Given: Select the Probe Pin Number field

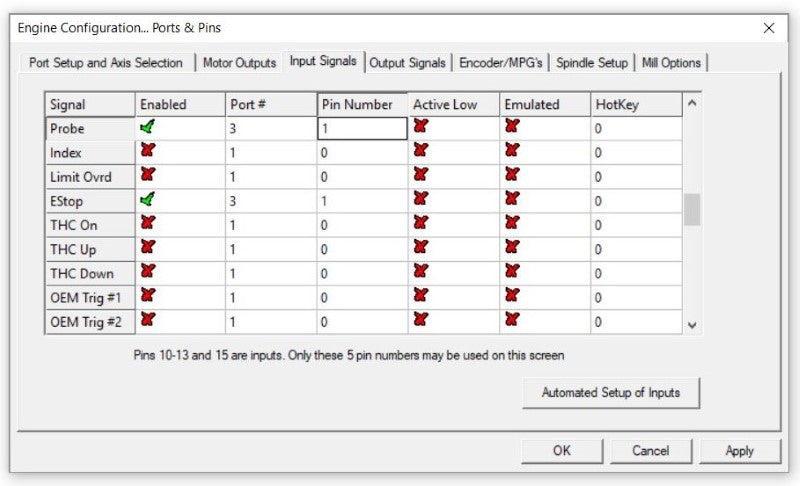Looking at the screenshot, I should point(362,129).
